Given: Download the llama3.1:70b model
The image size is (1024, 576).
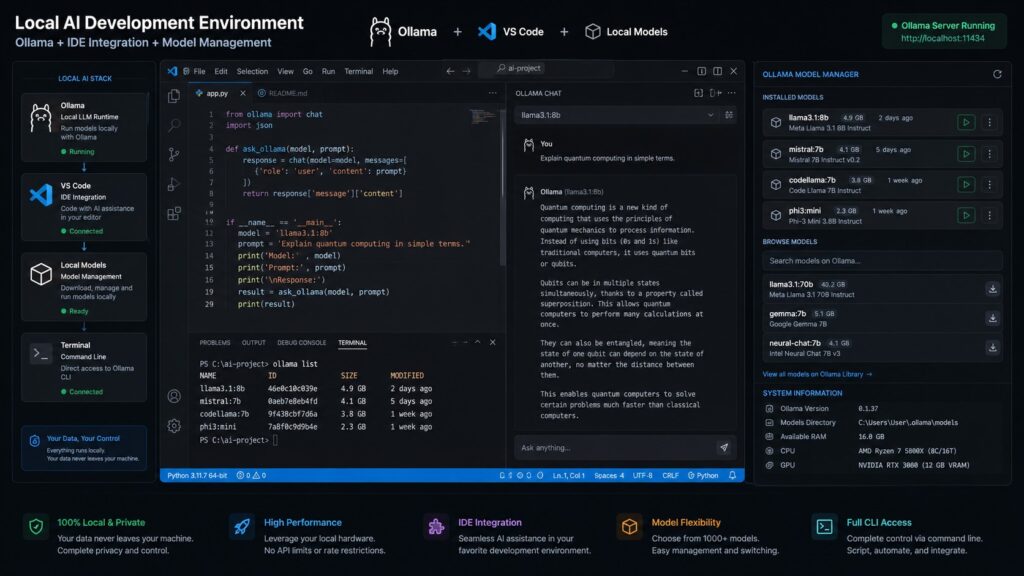Looking at the screenshot, I should (x=993, y=289).
